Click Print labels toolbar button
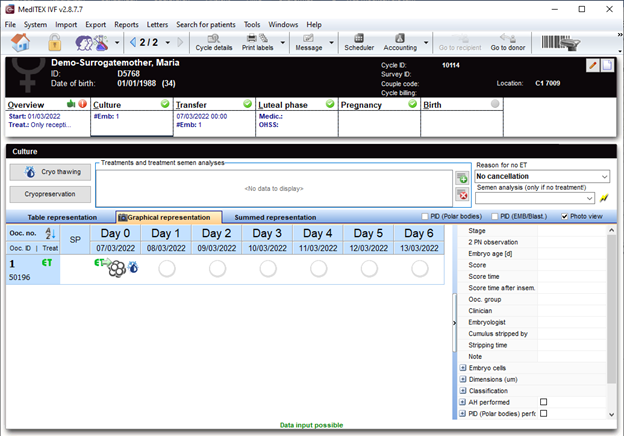This screenshot has height=436, width=624. click(257, 43)
